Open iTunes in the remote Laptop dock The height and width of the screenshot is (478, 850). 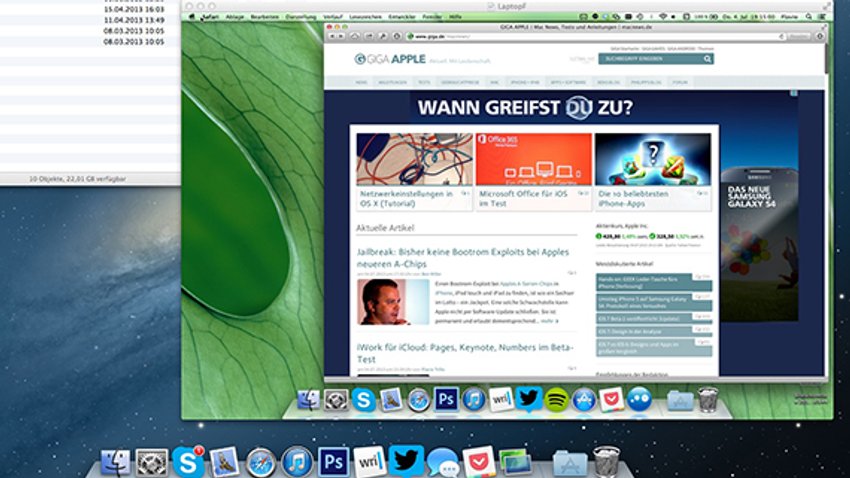tap(474, 400)
